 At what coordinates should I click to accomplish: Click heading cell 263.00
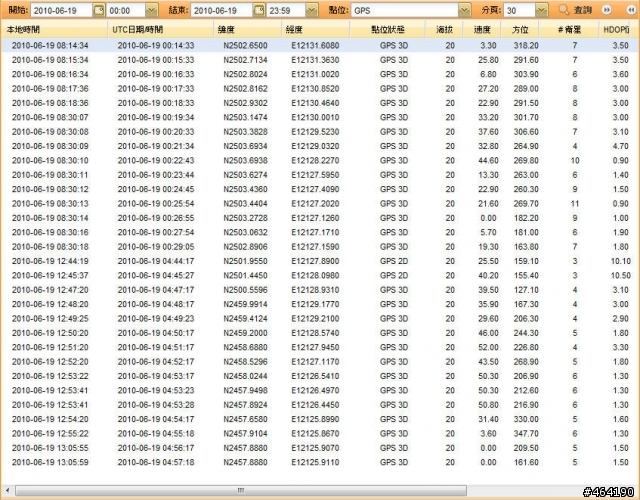[x=526, y=175]
